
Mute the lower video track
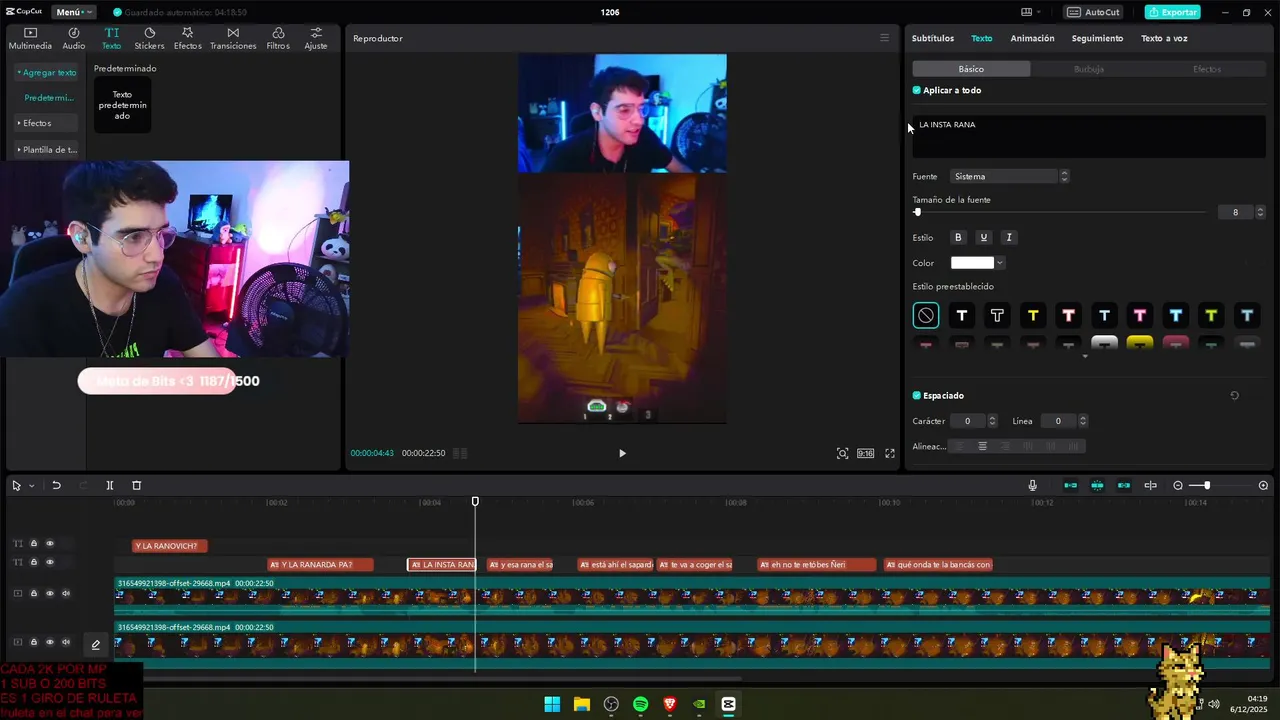(x=66, y=642)
